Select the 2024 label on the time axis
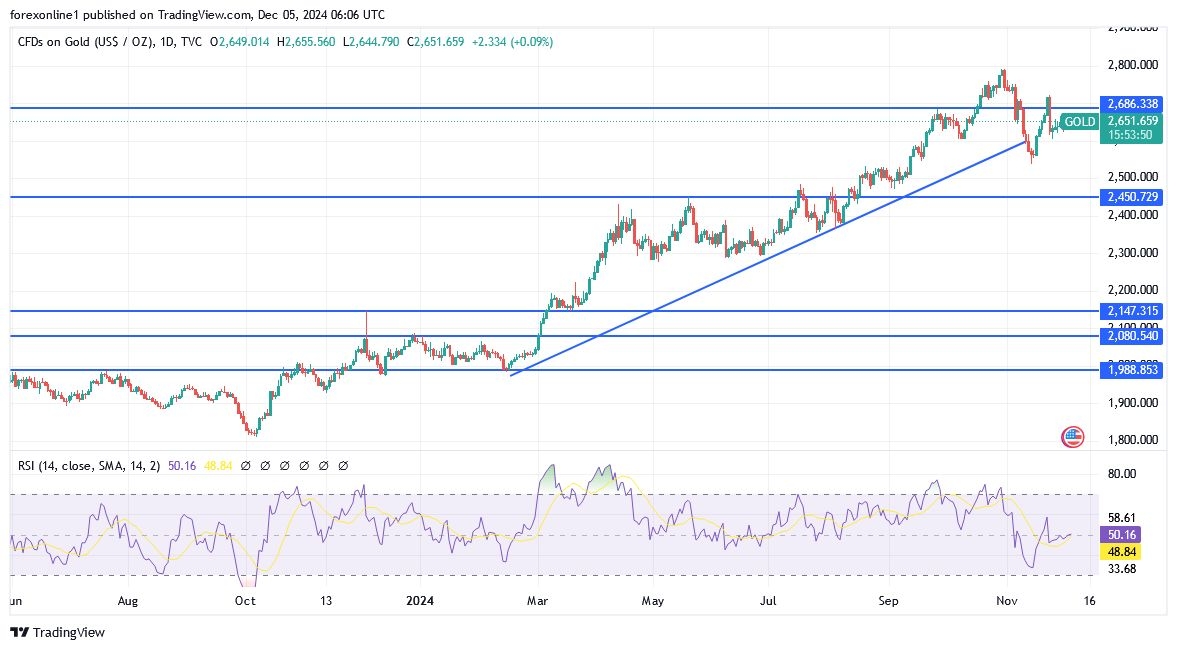The image size is (1177, 650). tap(420, 601)
